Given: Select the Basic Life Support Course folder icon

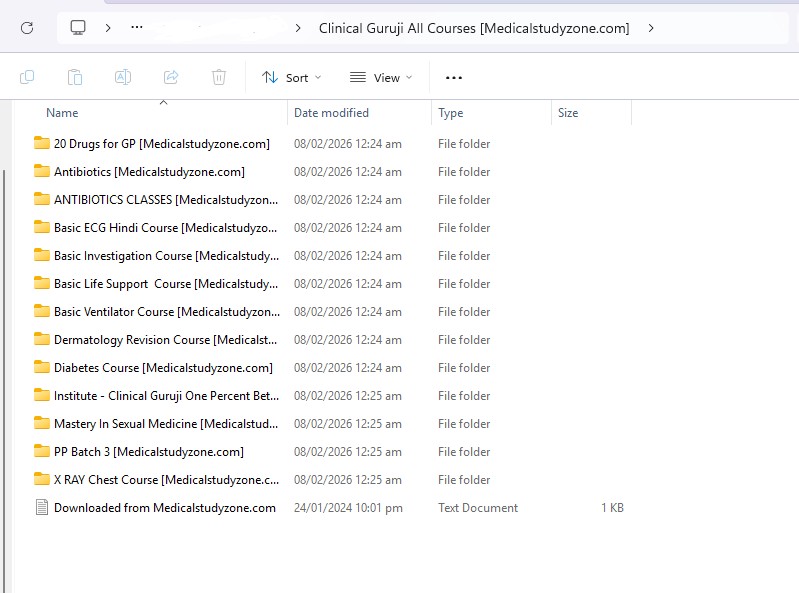Looking at the screenshot, I should [42, 283].
